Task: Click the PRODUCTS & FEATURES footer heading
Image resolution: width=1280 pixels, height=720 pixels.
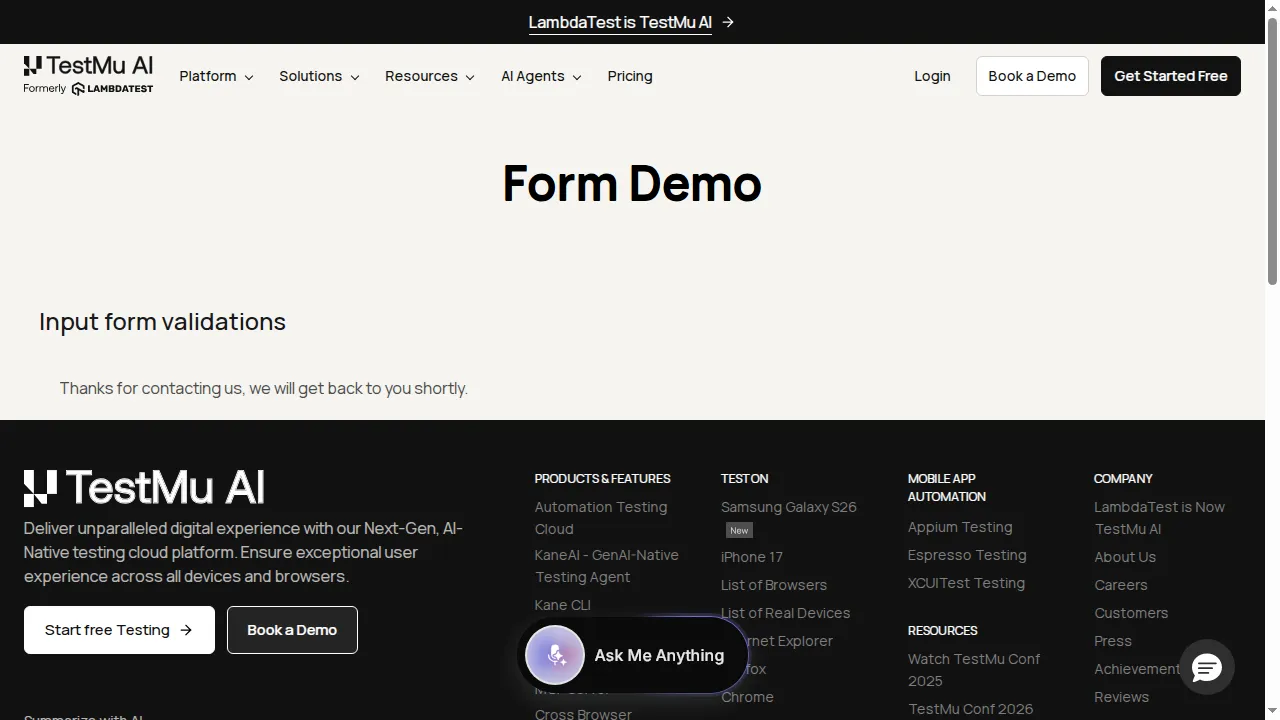Action: point(603,478)
